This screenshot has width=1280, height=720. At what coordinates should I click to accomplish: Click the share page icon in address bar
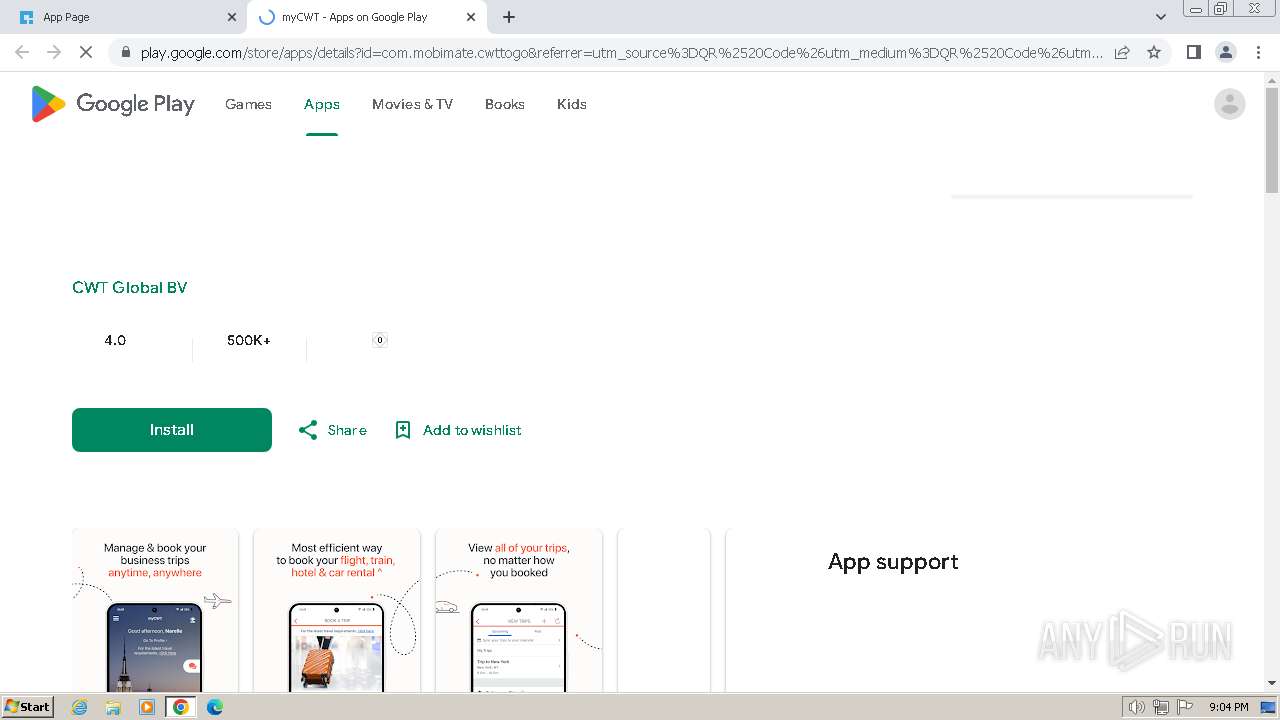pyautogui.click(x=1122, y=52)
